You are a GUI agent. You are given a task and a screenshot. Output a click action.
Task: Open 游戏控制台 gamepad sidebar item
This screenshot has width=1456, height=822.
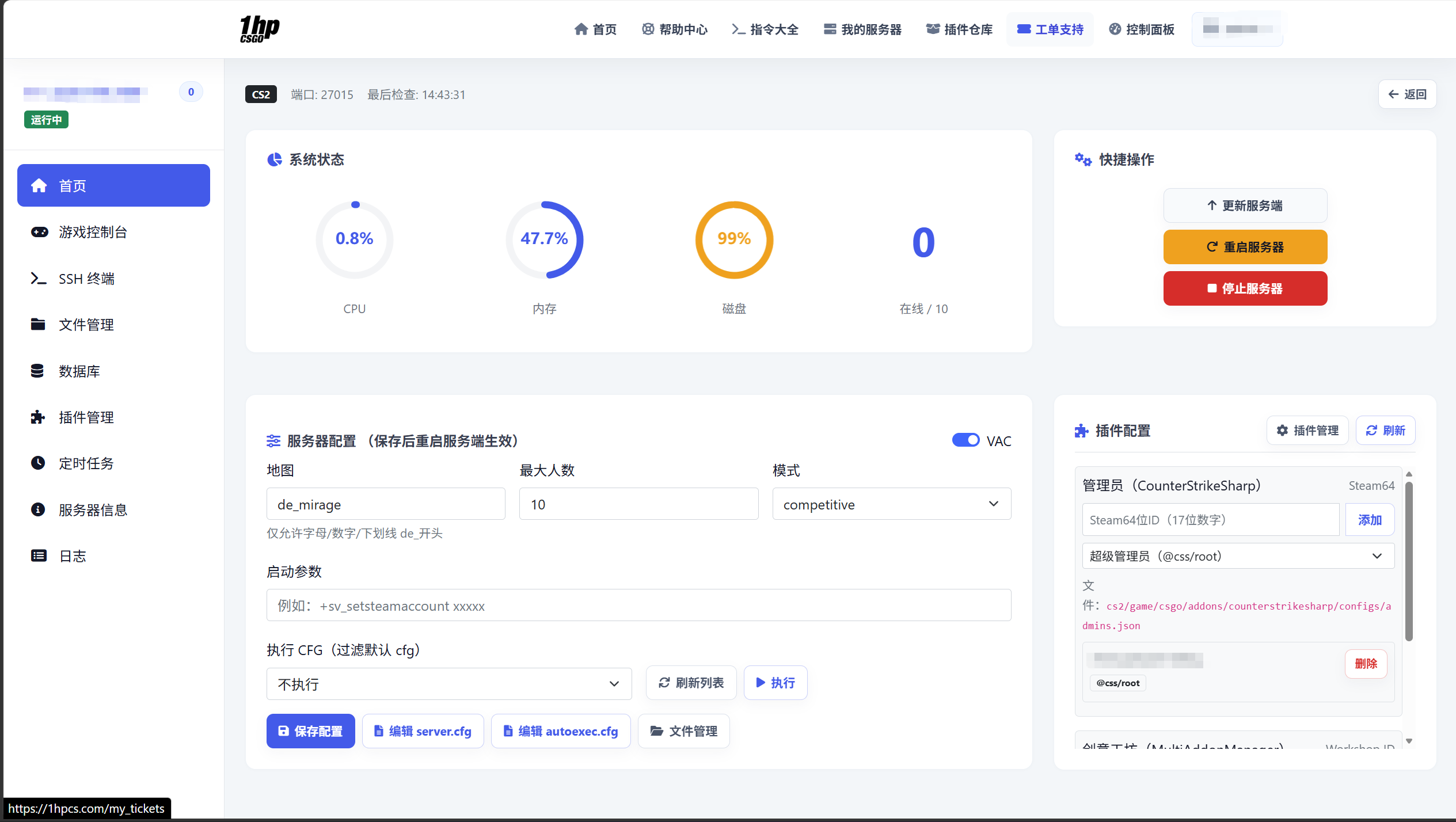113,232
